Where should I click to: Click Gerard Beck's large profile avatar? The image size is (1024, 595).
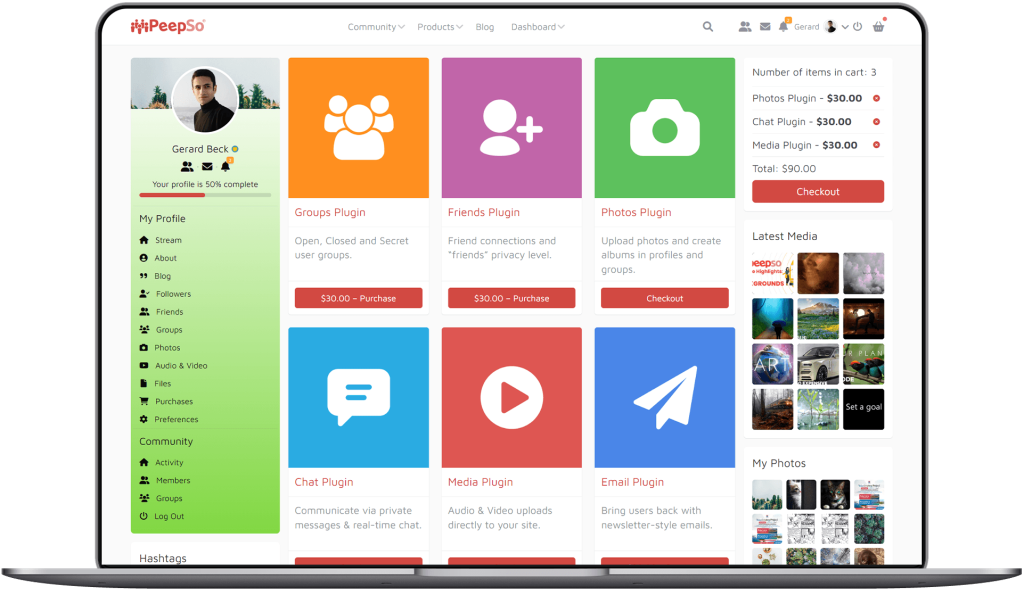tap(204, 100)
